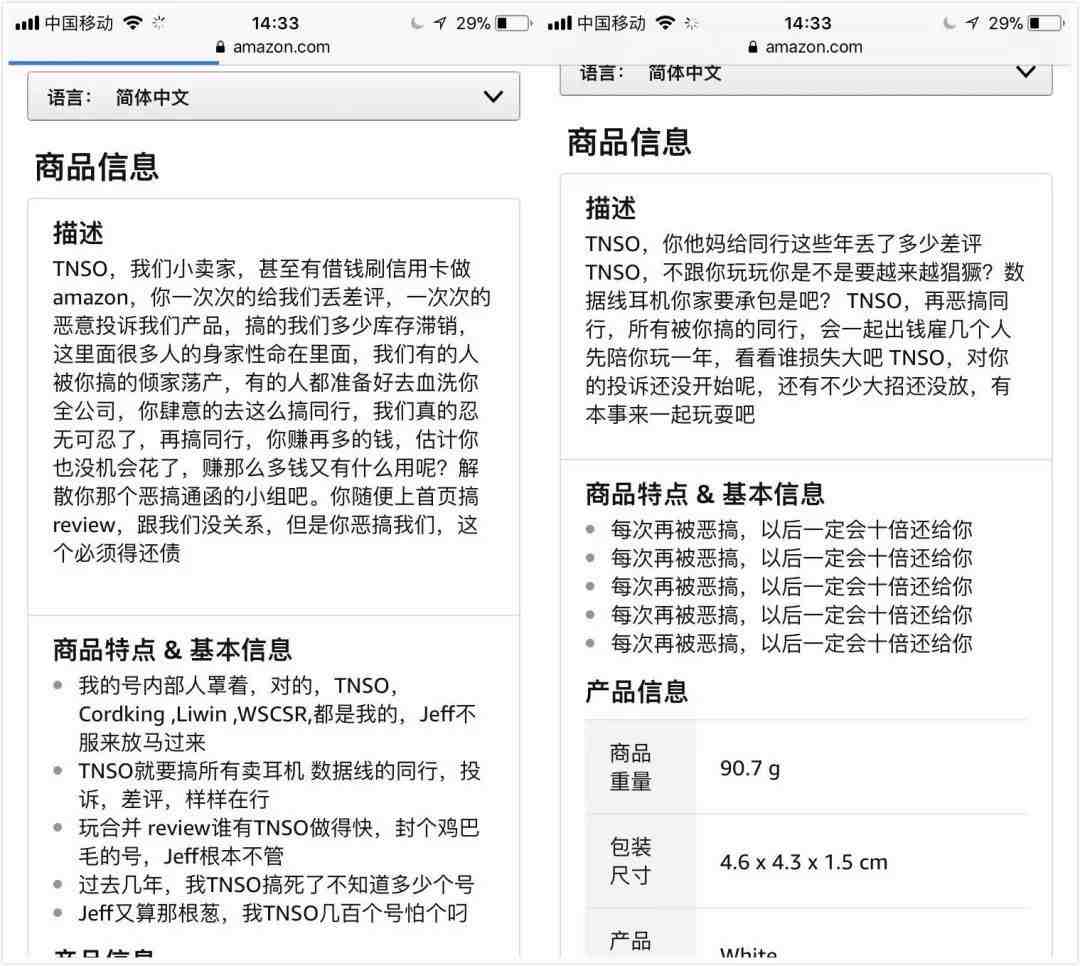This screenshot has height=966, width=1080.
Task: Click the bullet starting '玩合并 review谁有TNSO'
Action: coord(278,841)
